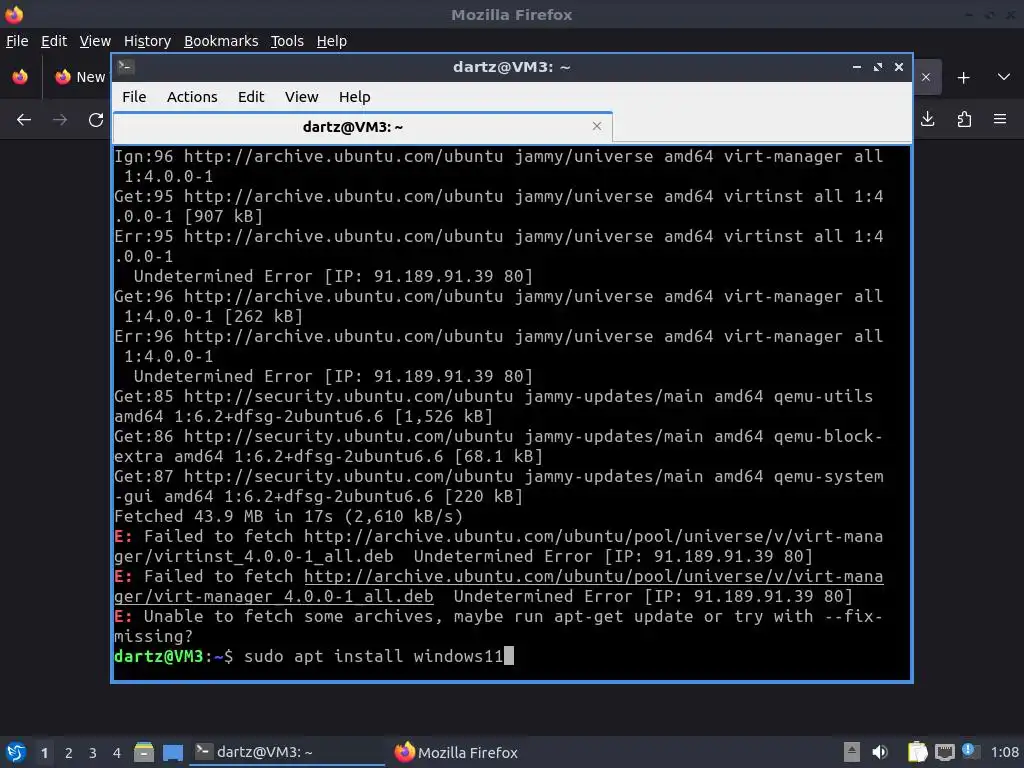This screenshot has height=768, width=1024.
Task: Open Firefox Bookmarks menu
Action: coord(221,41)
